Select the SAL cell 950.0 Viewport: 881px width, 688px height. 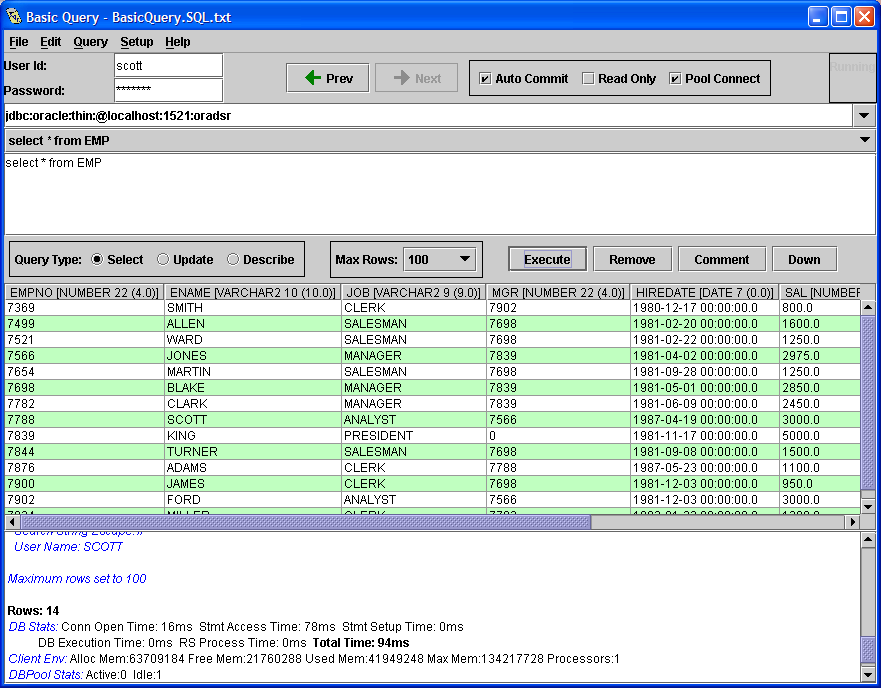[x=820, y=483]
